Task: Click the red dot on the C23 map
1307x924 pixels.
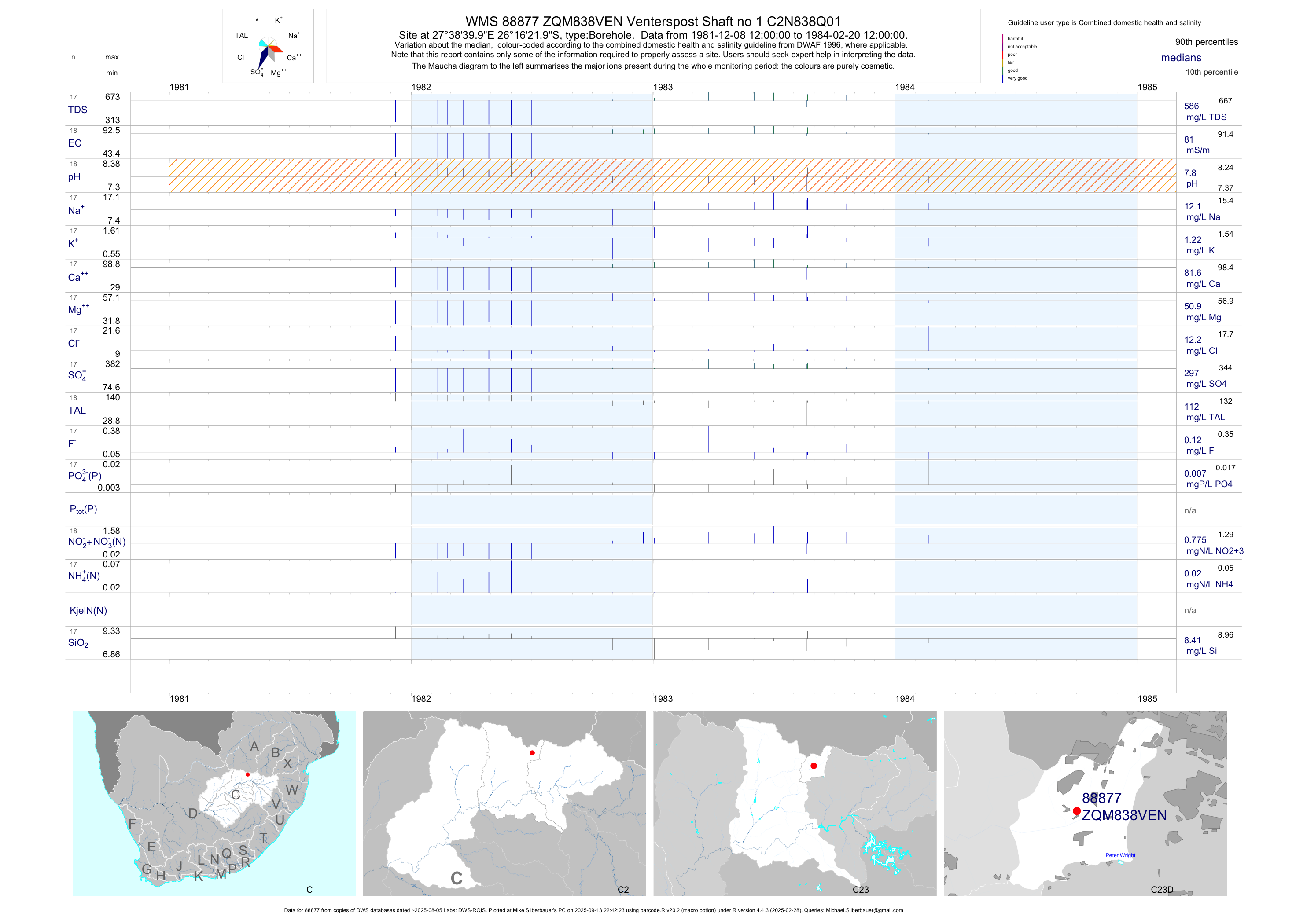Action: click(814, 766)
